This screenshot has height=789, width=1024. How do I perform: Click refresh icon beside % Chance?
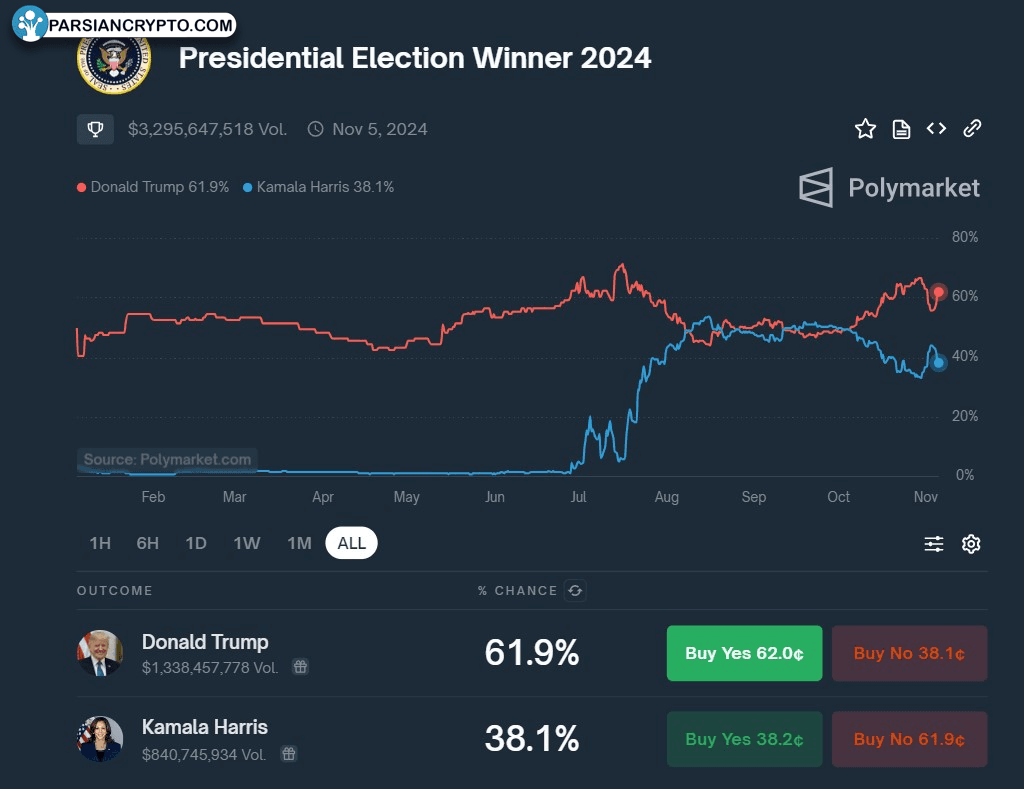[575, 591]
